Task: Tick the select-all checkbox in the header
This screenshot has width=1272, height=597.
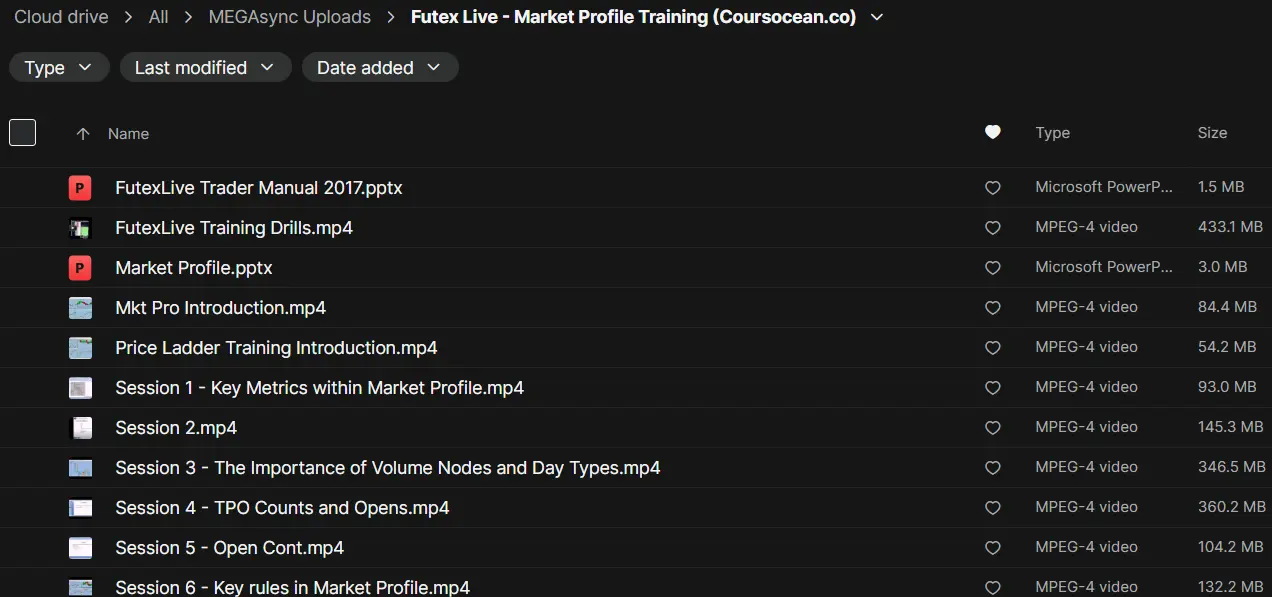Action: (22, 132)
